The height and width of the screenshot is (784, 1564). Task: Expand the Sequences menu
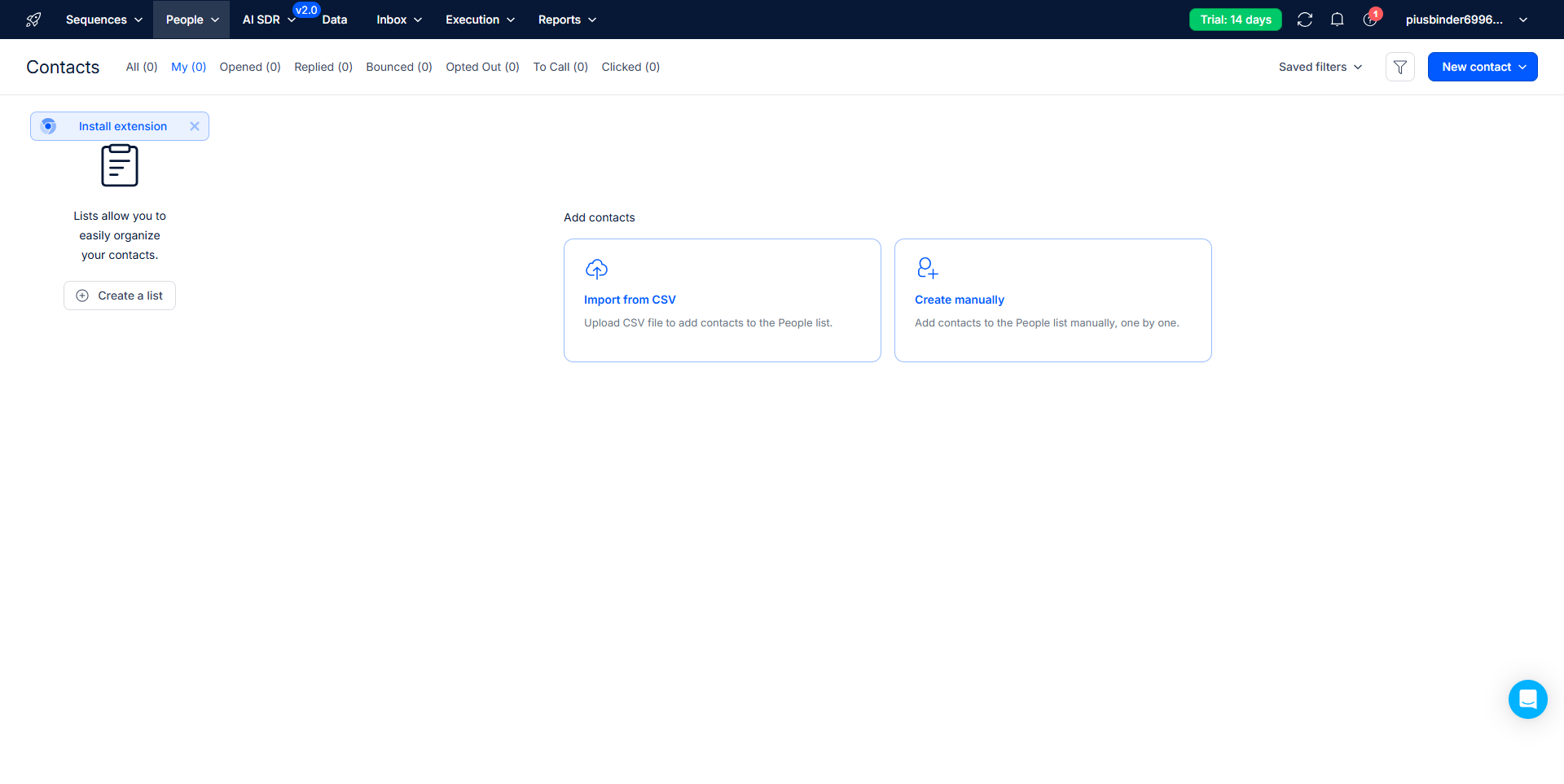click(x=103, y=20)
